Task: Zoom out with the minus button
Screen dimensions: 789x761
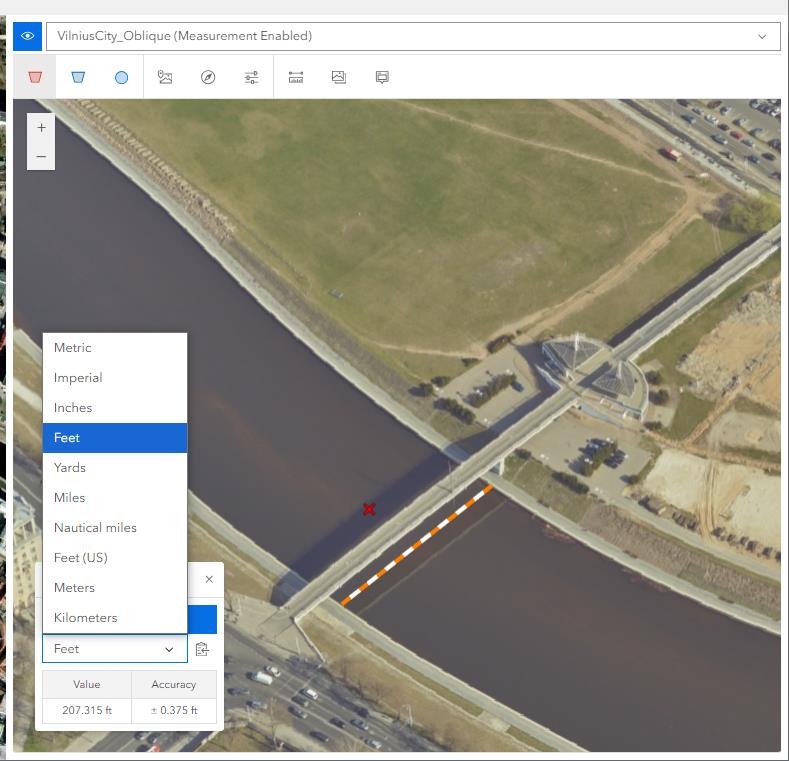Action: tap(41, 156)
